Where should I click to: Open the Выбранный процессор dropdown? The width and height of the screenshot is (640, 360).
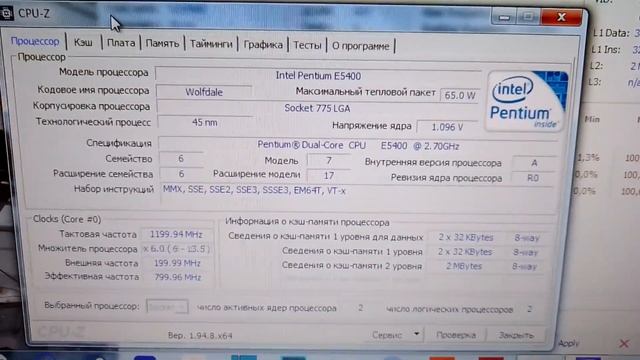pos(167,307)
